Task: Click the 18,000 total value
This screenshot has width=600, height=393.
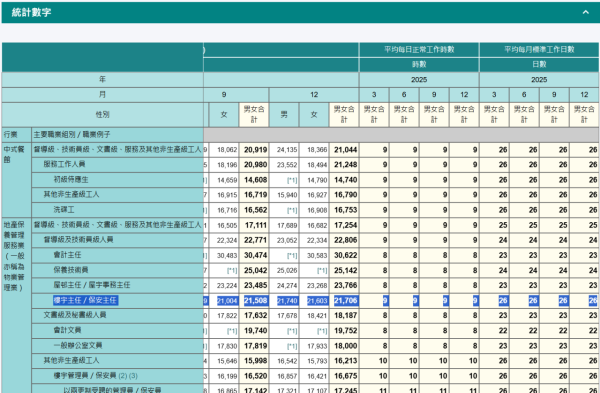Action: tap(346, 346)
